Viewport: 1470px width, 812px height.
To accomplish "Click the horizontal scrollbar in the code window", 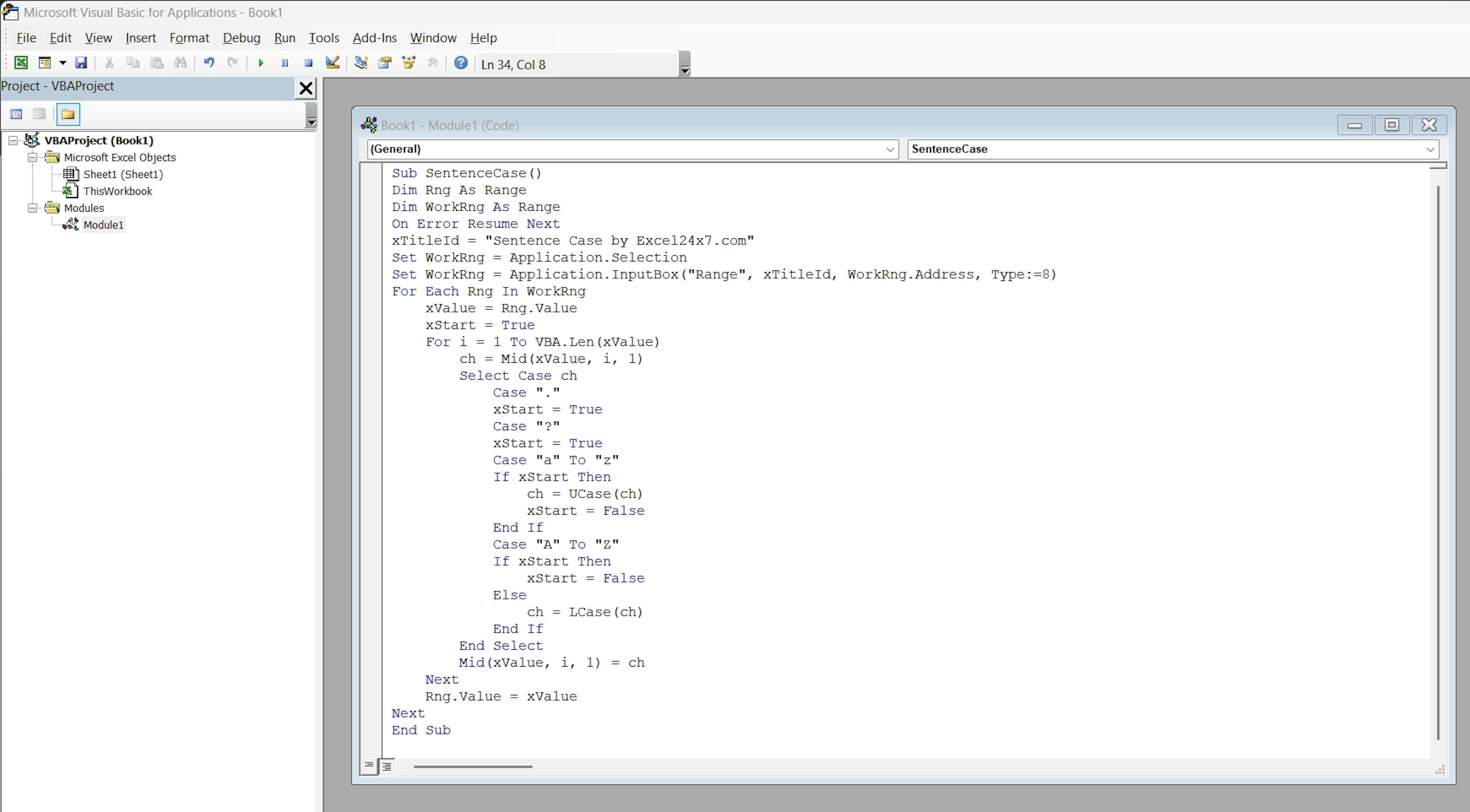I will click(x=472, y=766).
